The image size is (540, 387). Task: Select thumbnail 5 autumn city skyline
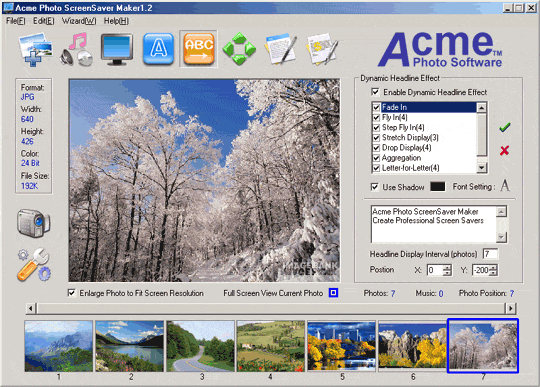click(x=342, y=346)
